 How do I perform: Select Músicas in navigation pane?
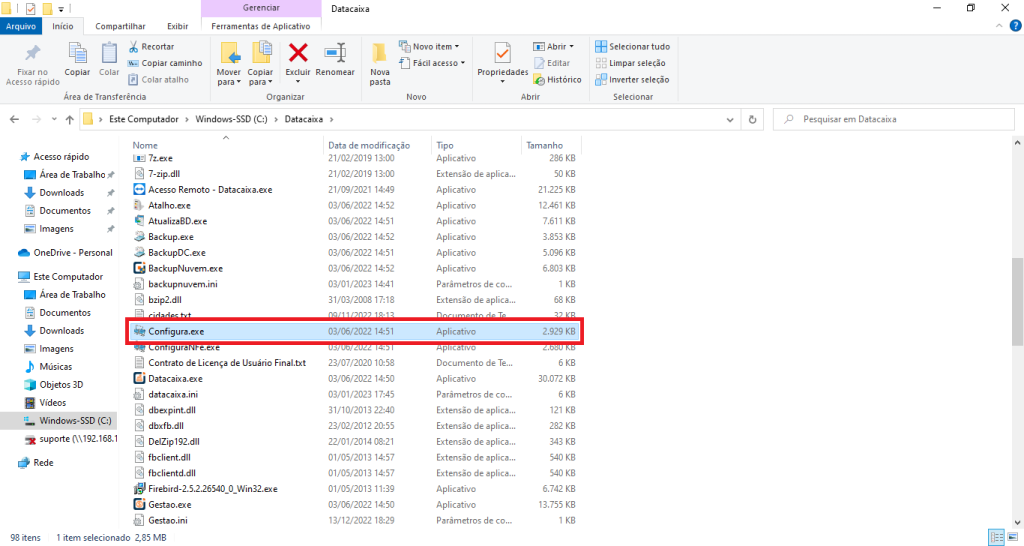click(x=48, y=367)
